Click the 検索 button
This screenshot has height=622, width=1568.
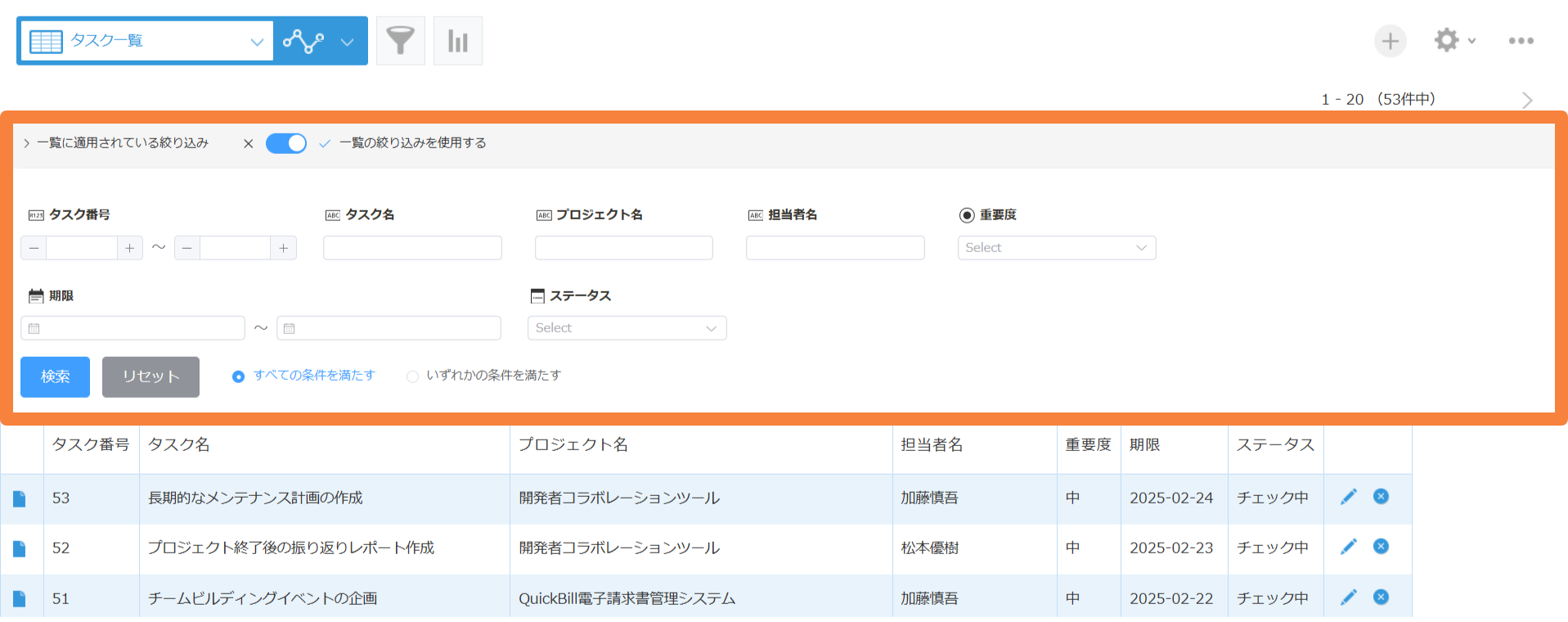pyautogui.click(x=55, y=376)
